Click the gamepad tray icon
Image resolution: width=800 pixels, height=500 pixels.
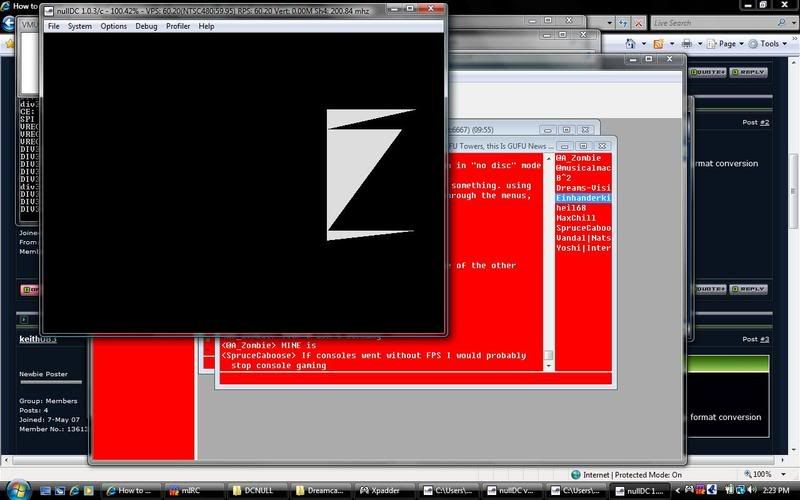tap(689, 490)
